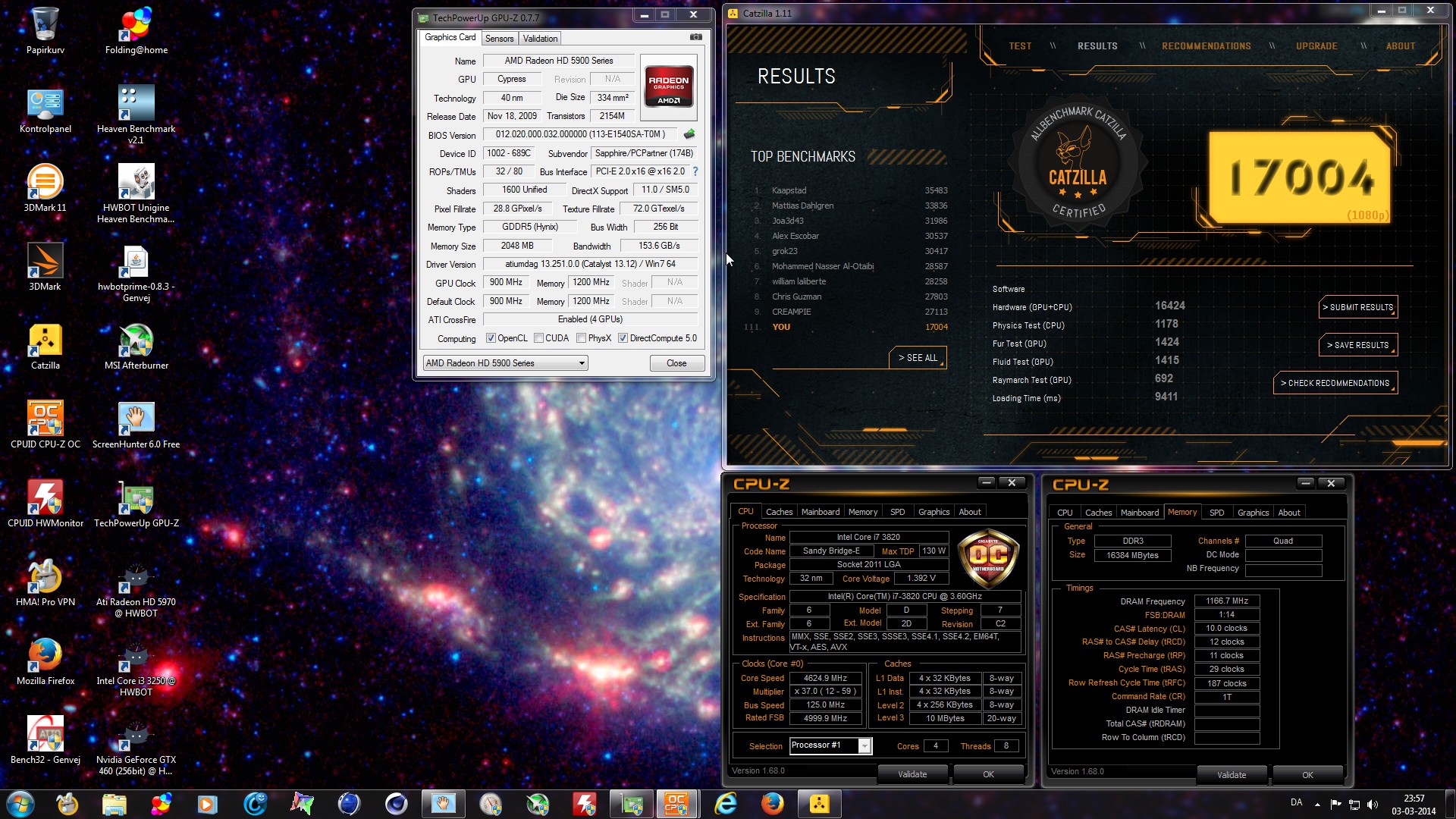1456x819 pixels.
Task: Switch to SPD tab in right CPU-Z
Action: coord(1216,513)
